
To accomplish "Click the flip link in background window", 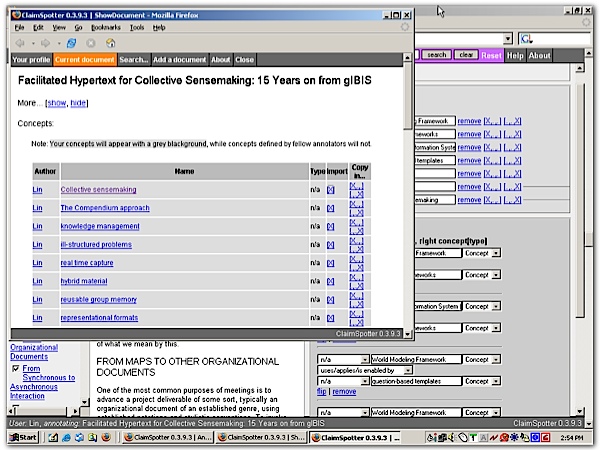I will tap(321, 391).
